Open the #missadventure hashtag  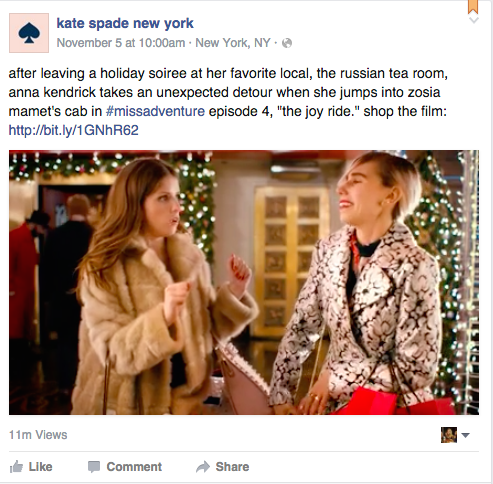click(x=155, y=111)
